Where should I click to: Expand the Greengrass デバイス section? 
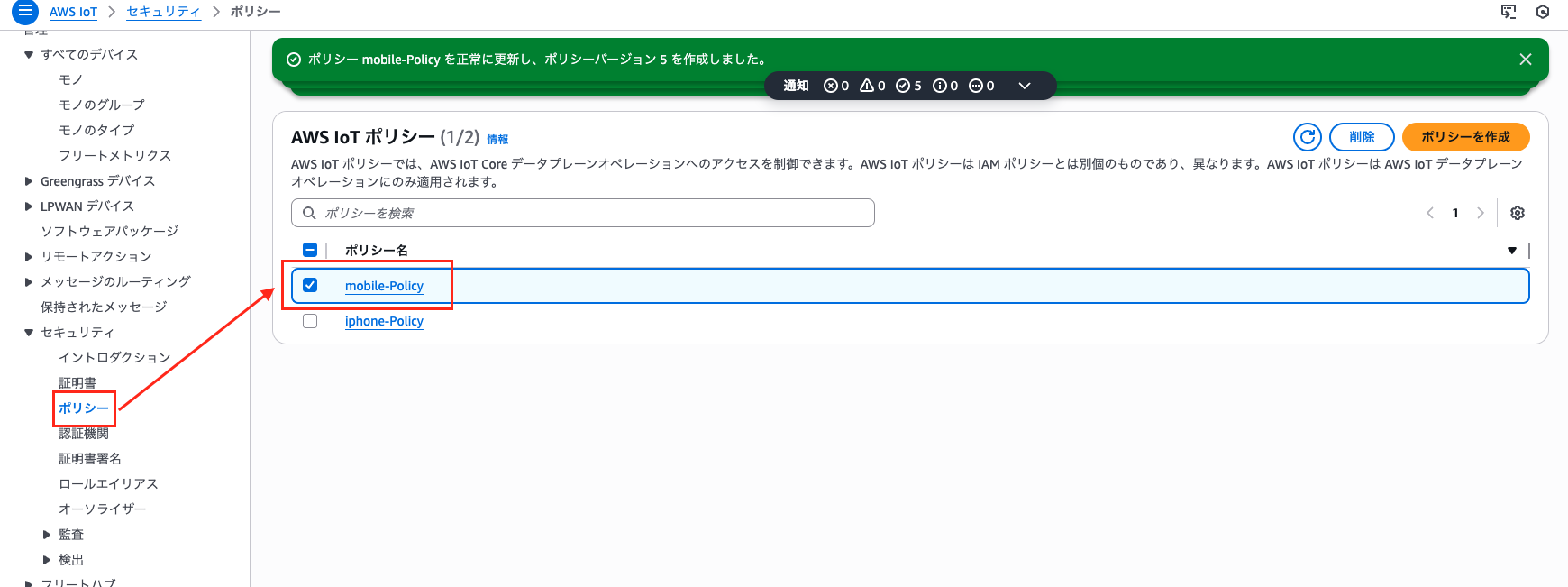(x=29, y=181)
